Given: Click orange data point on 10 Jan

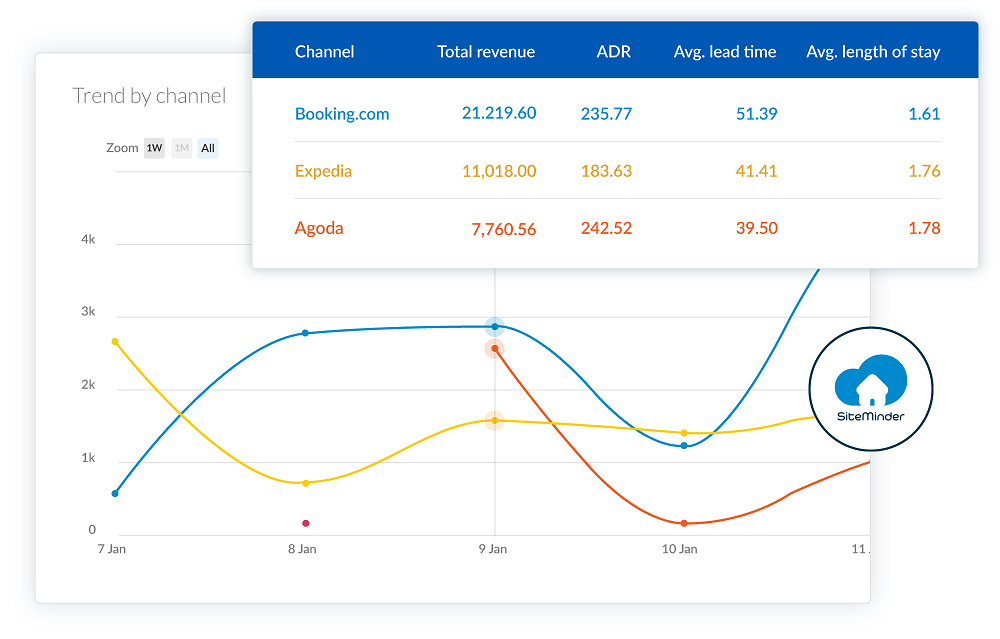Looking at the screenshot, I should click(684, 524).
